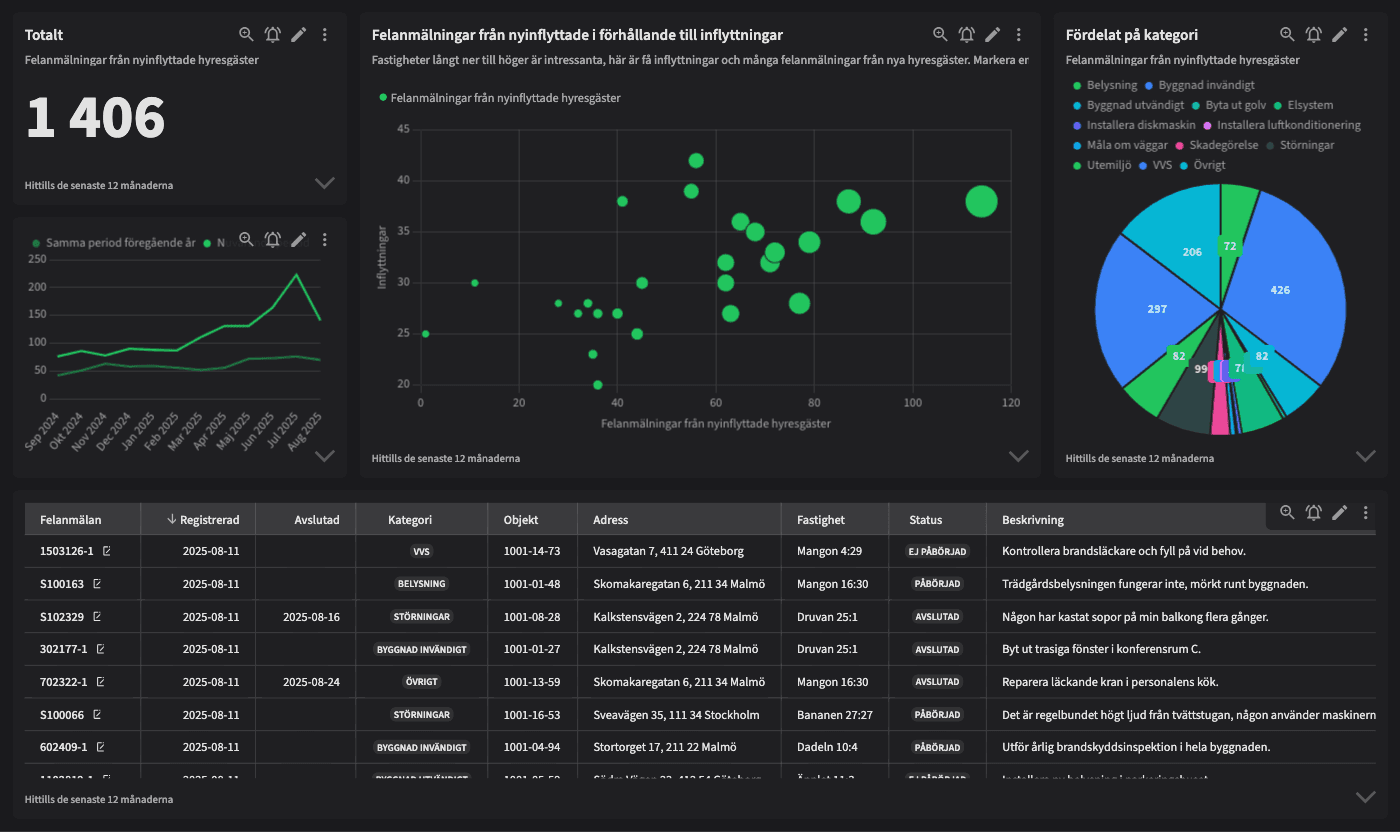Open external link icon for Felanmälan 1503126-1
This screenshot has width=1400, height=832.
point(107,551)
